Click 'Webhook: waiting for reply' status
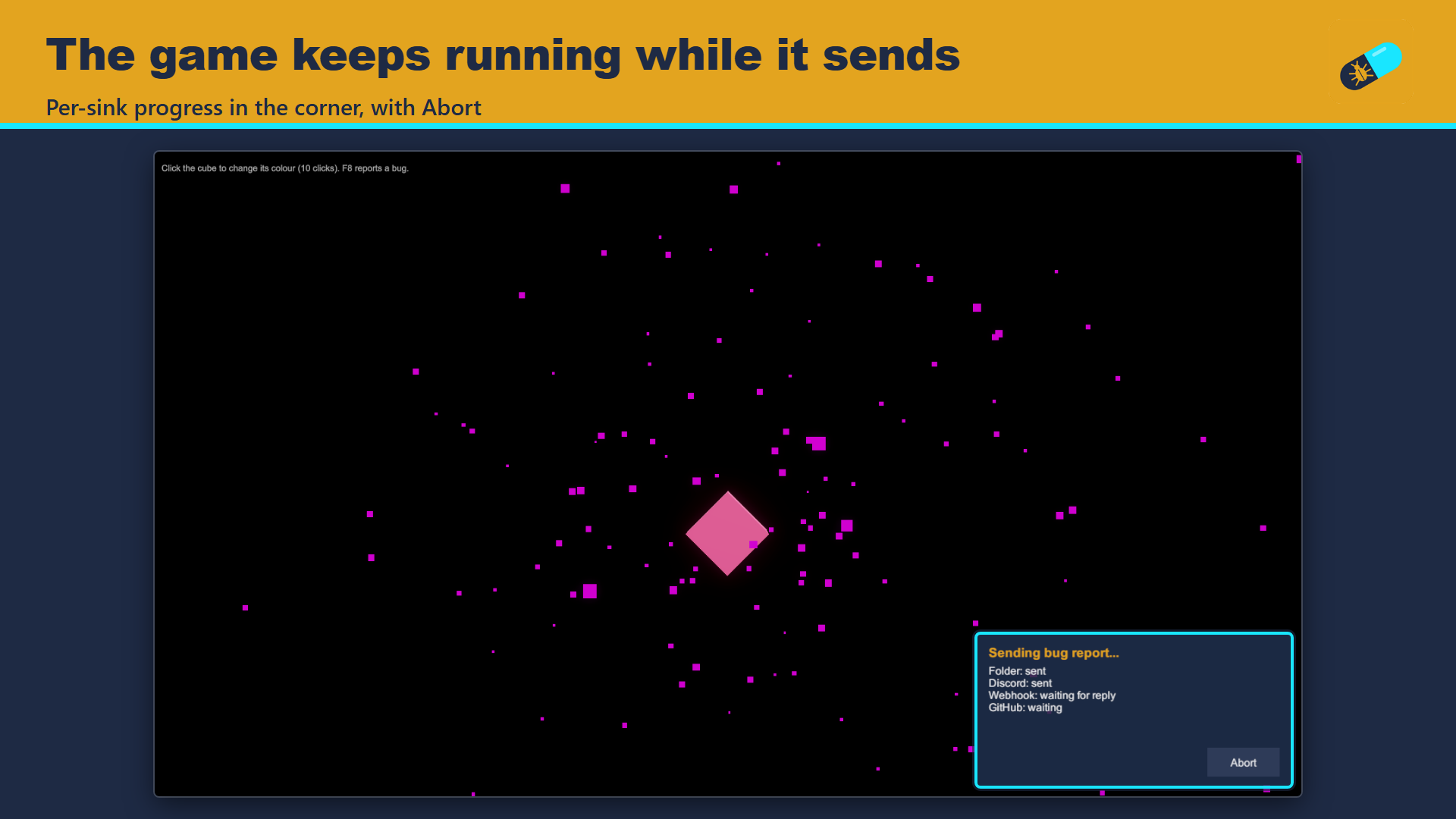 pyautogui.click(x=1052, y=695)
